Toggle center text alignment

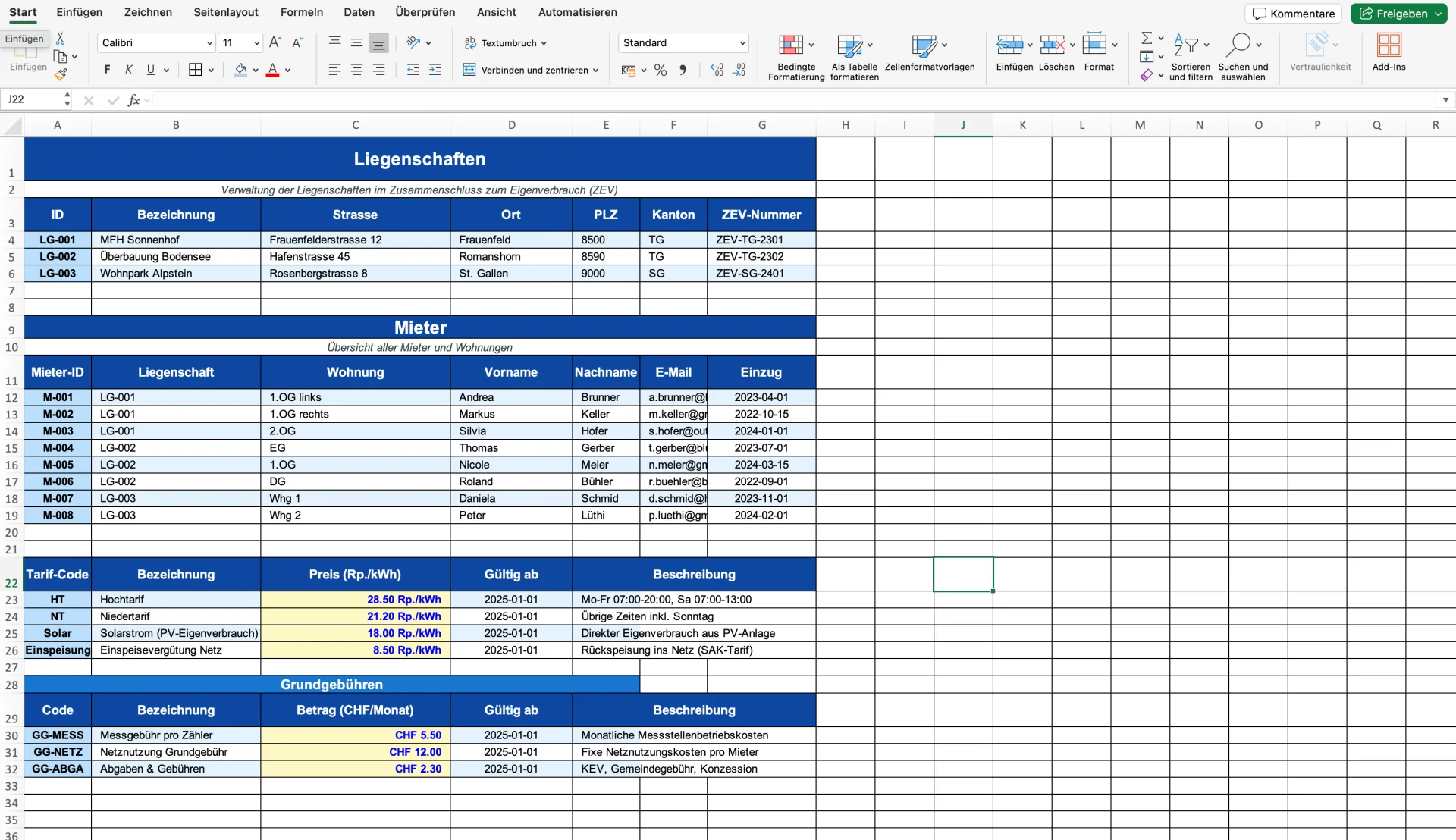[356, 70]
